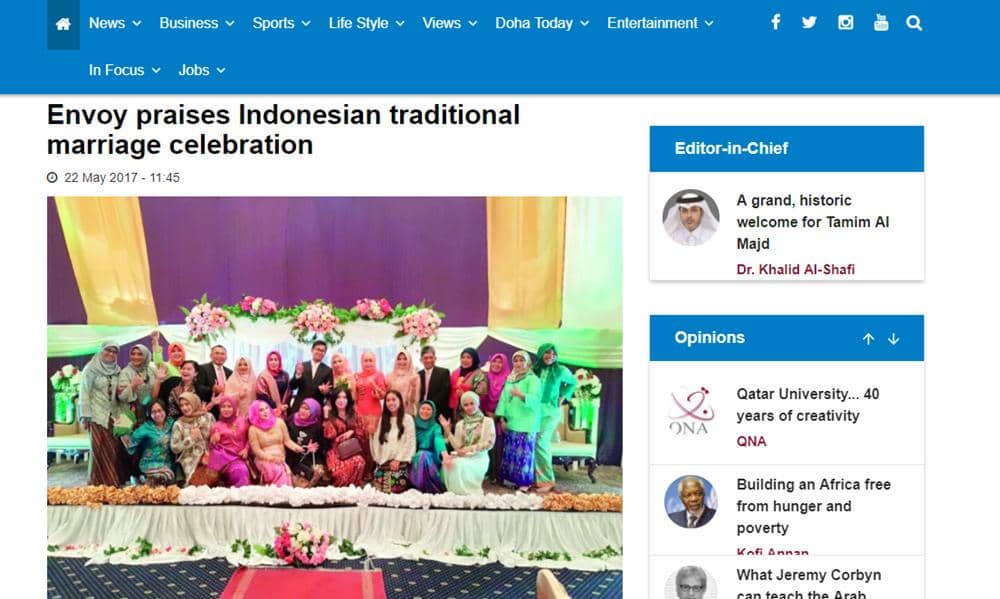The width and height of the screenshot is (1000, 599).
Task: Click the search magnifier icon
Action: [914, 24]
